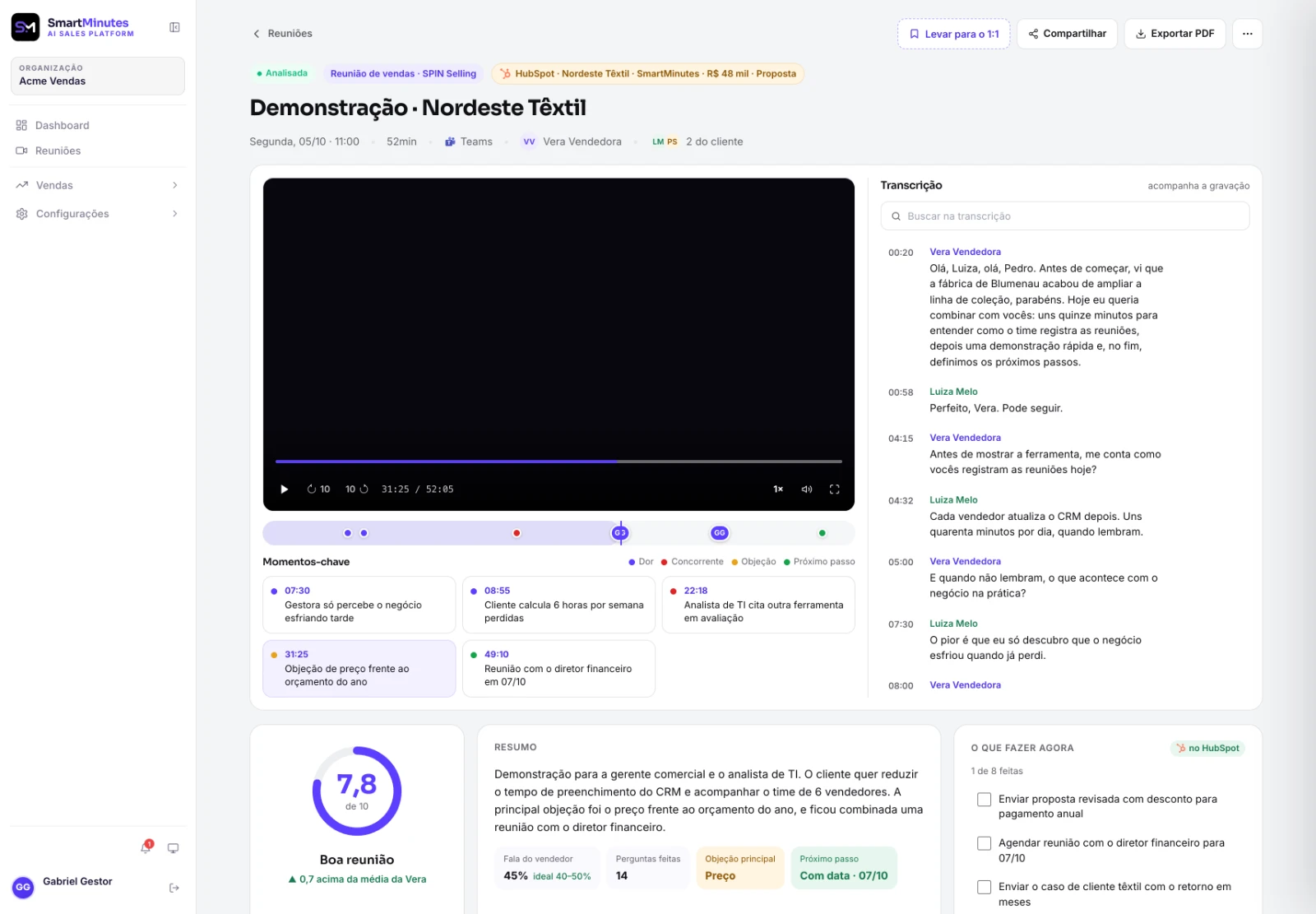Screen dimensions: 1316x914
Task: Log out via the exit icon
Action: tap(174, 888)
